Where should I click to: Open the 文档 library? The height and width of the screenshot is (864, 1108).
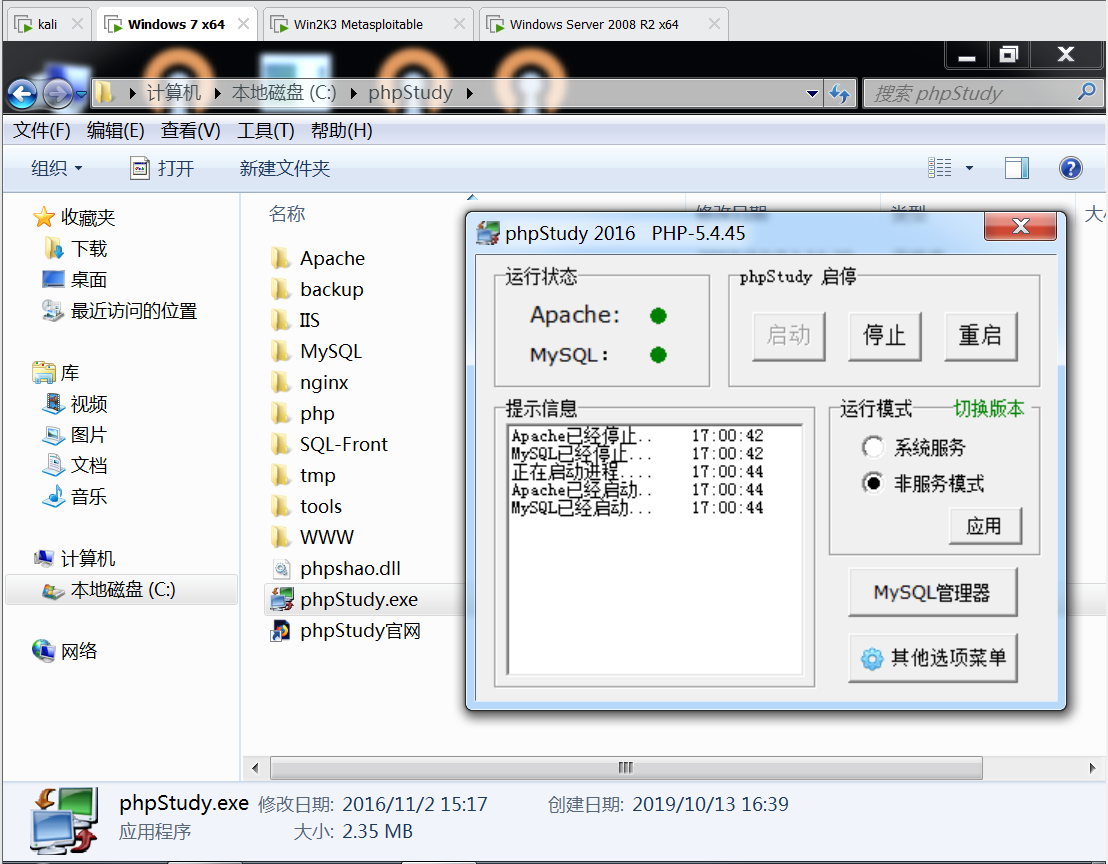click(x=75, y=466)
